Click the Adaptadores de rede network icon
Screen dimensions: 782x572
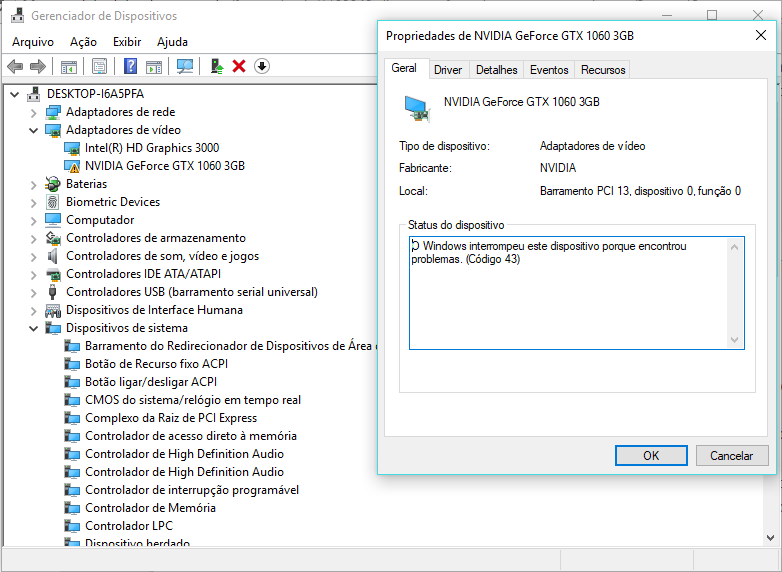53,112
